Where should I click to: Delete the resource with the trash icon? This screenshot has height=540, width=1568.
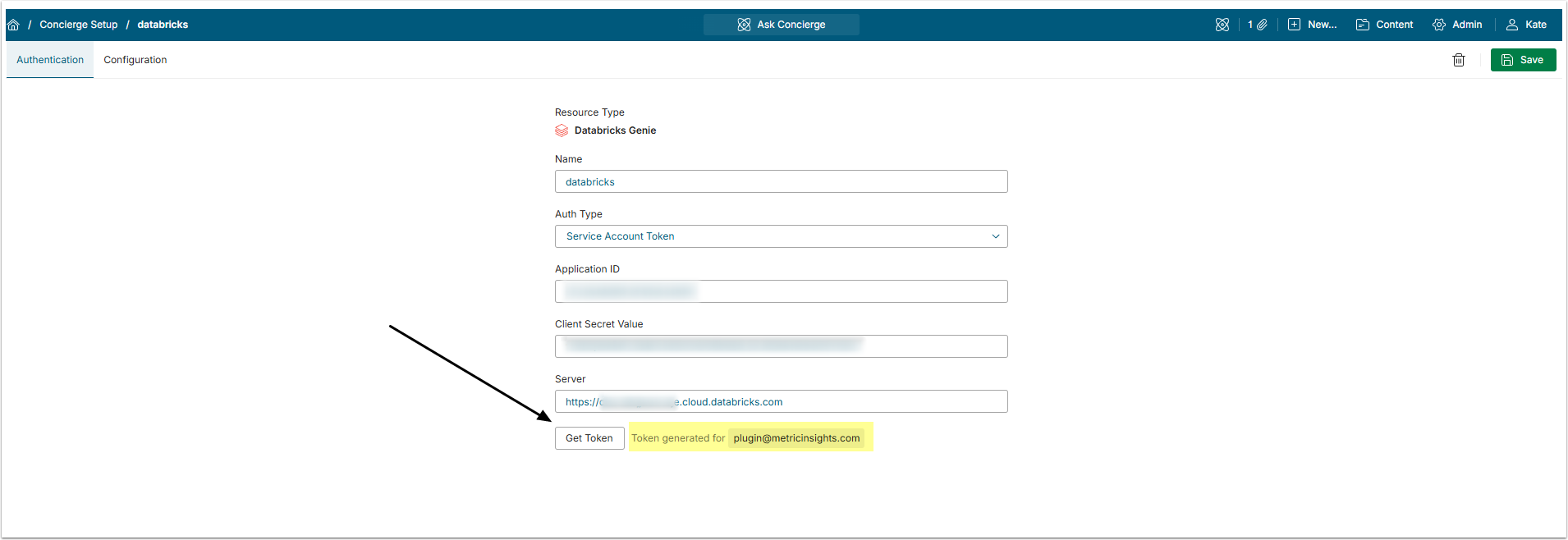click(x=1459, y=60)
